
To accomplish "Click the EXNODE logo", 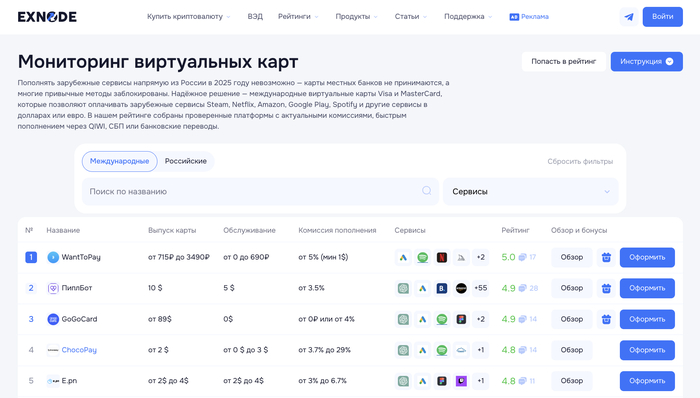I will (47, 17).
